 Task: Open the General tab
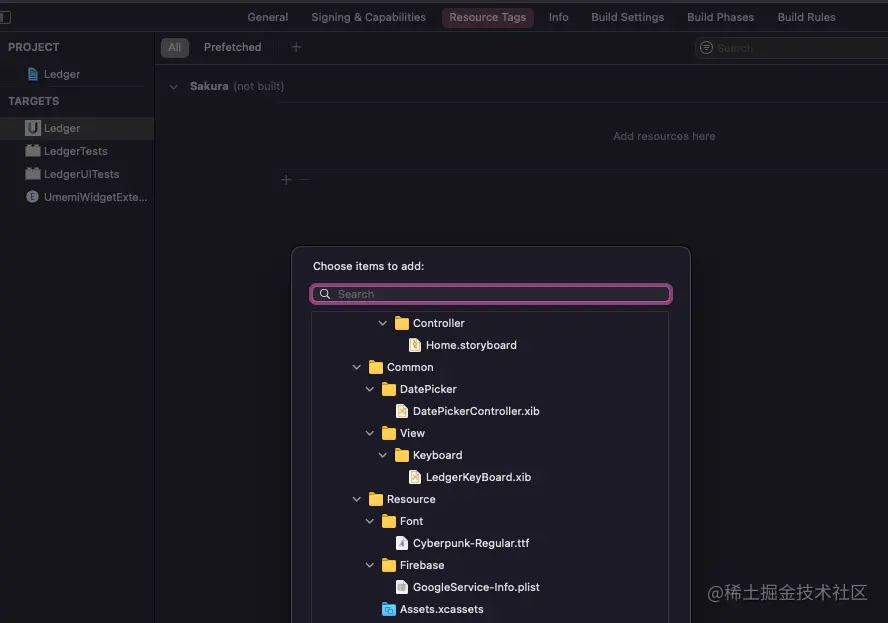tap(267, 17)
